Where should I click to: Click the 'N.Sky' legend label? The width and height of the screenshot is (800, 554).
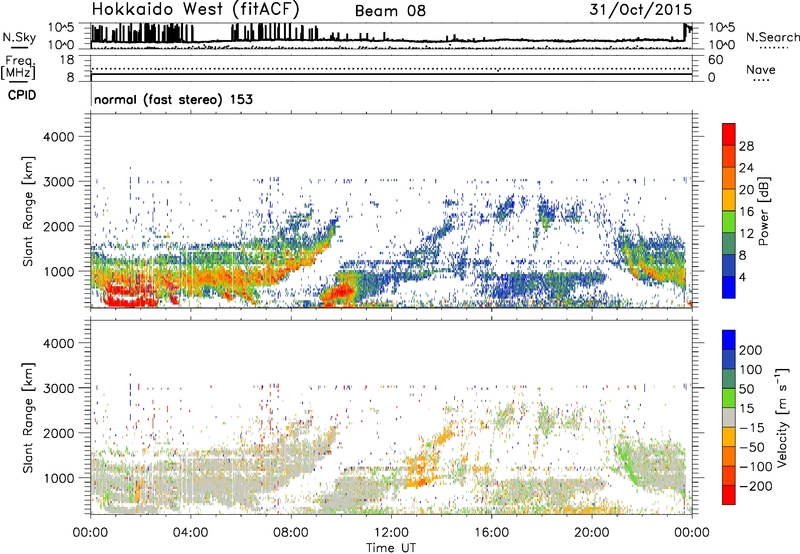[19, 37]
